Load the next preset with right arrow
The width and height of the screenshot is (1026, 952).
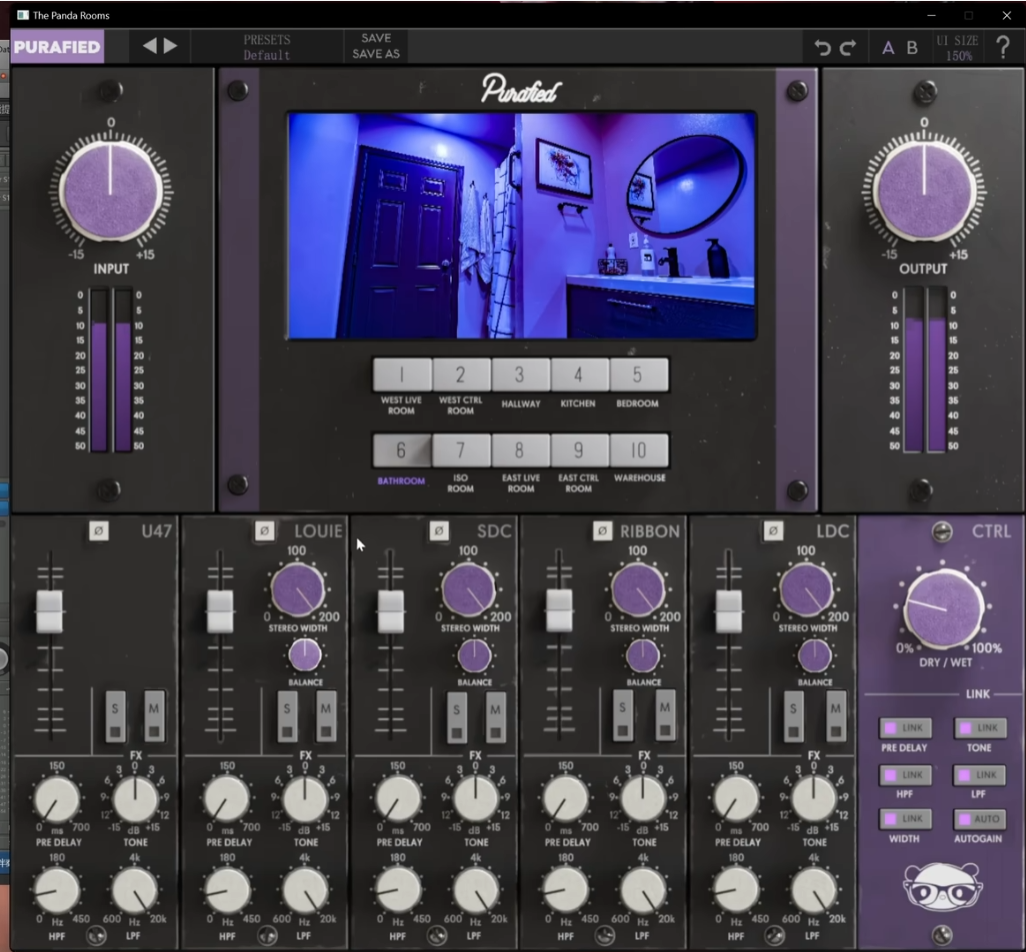(171, 46)
